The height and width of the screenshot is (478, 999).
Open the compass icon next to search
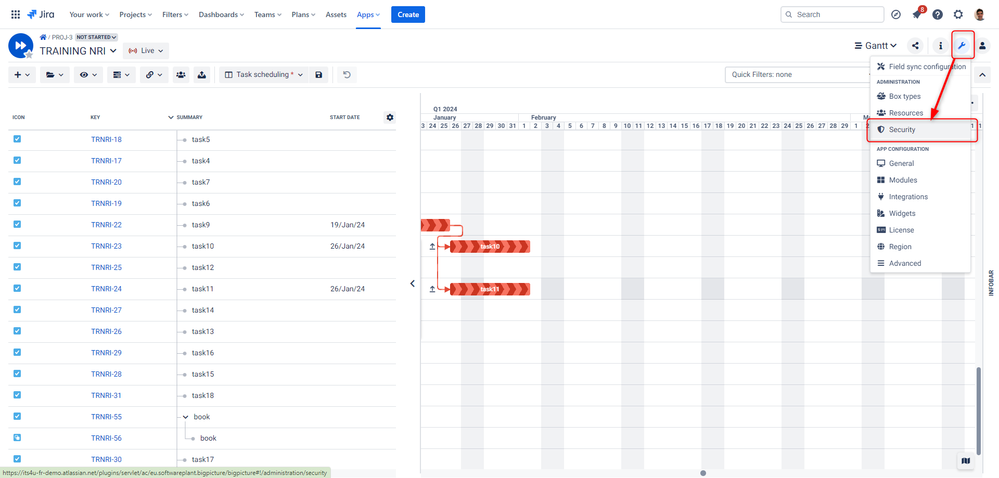pos(896,14)
